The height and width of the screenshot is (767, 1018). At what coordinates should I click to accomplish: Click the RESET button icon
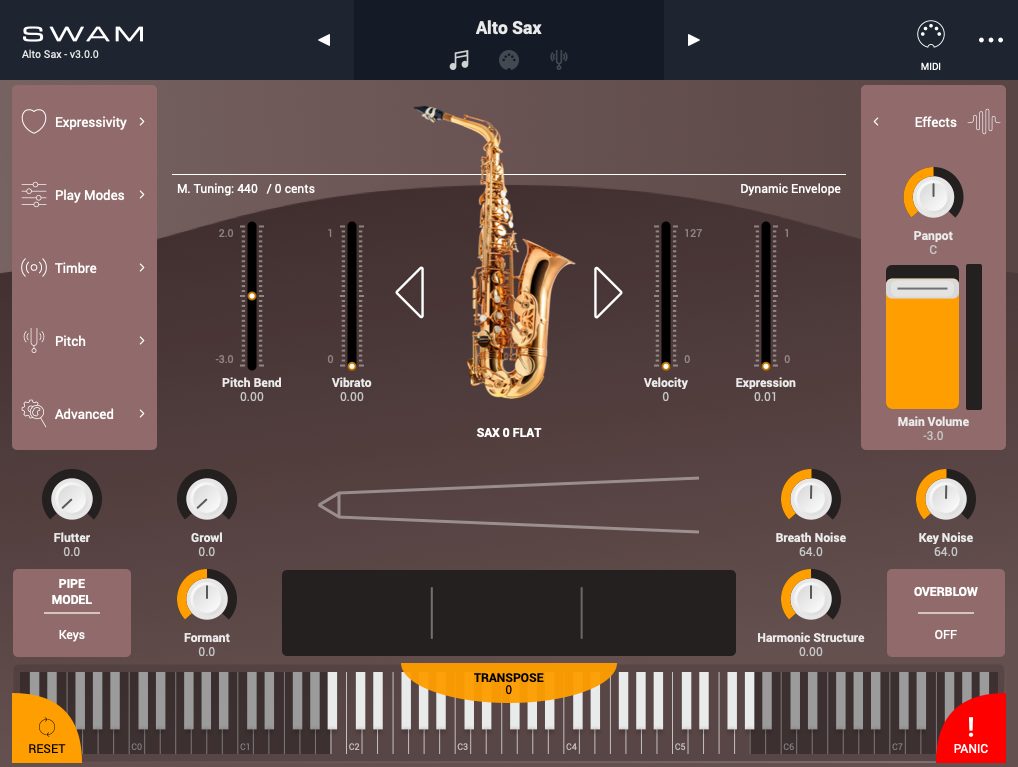point(46,728)
